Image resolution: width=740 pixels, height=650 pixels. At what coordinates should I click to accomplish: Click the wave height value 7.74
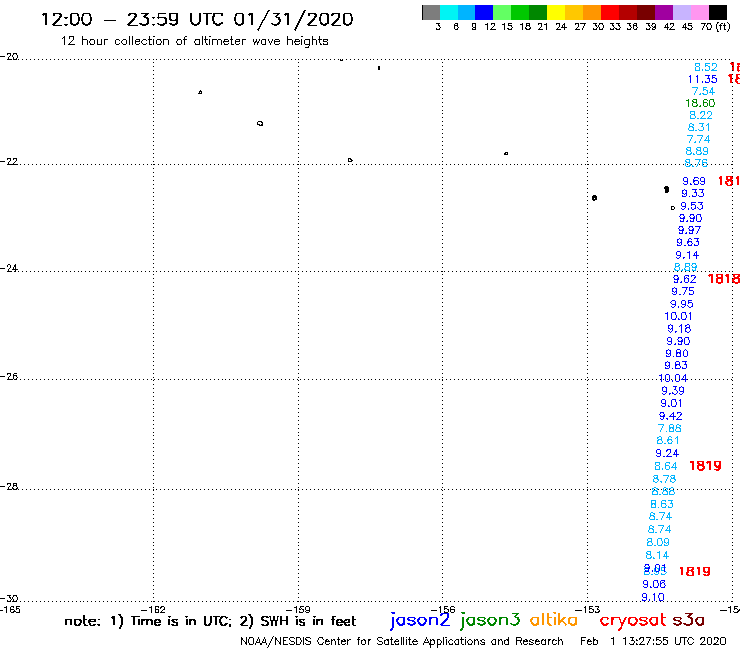(698, 139)
